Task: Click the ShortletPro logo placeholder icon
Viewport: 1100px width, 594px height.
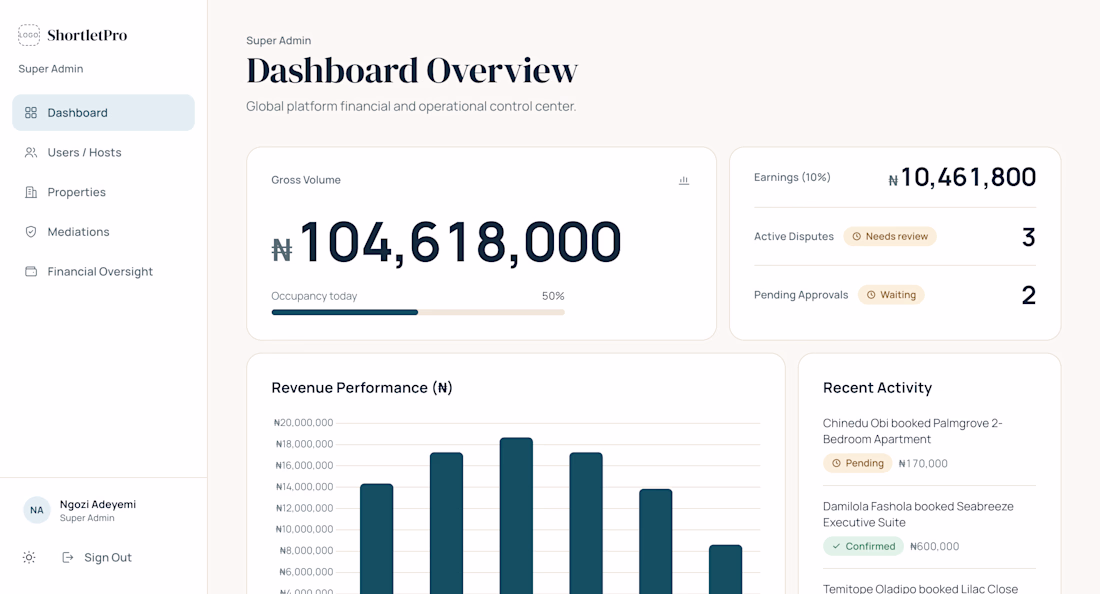Action: 29,35
